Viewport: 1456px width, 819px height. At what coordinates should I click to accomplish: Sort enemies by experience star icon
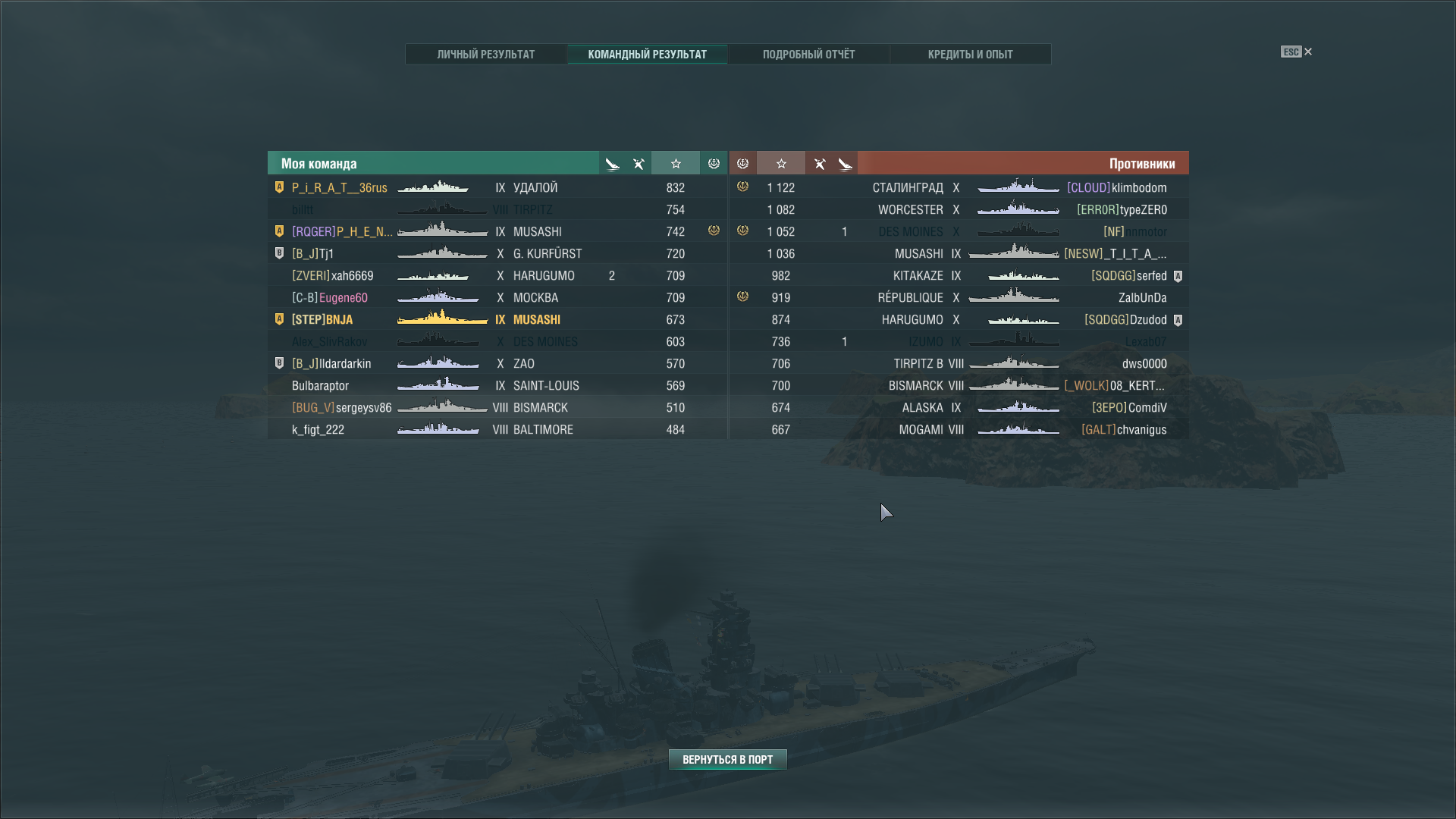(x=781, y=164)
